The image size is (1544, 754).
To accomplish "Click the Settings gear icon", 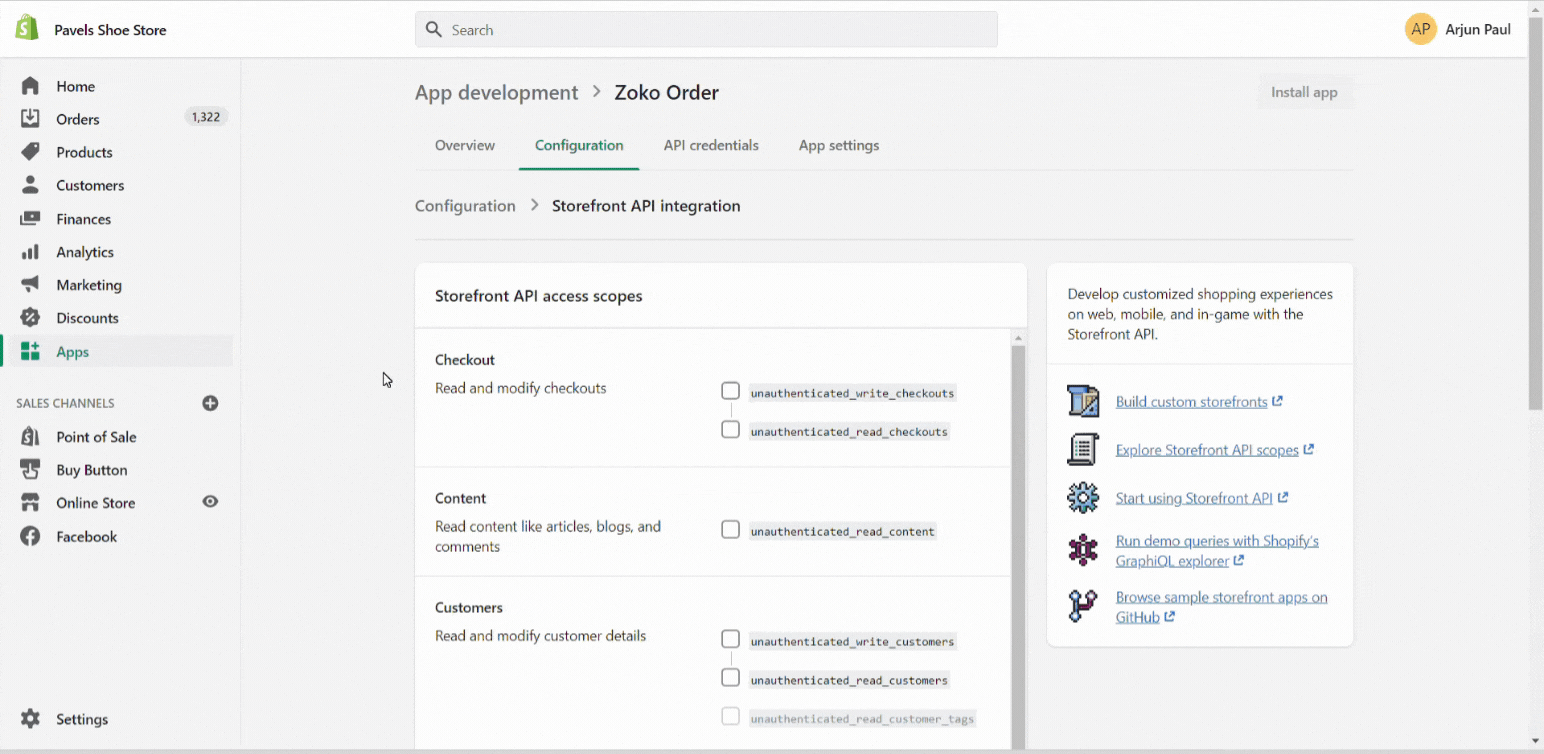I will 30,719.
